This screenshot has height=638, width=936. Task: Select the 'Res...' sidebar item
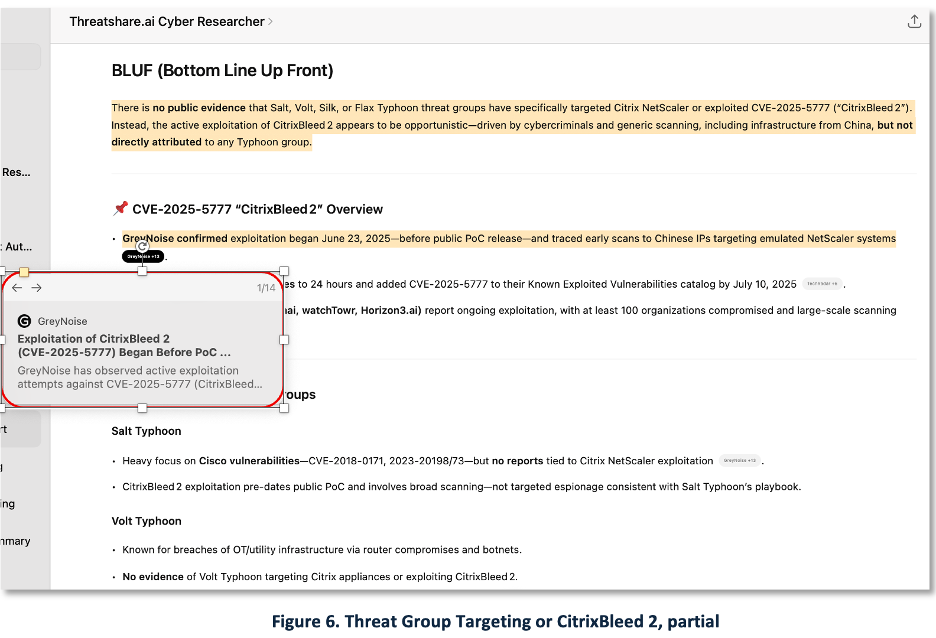click(x=16, y=172)
